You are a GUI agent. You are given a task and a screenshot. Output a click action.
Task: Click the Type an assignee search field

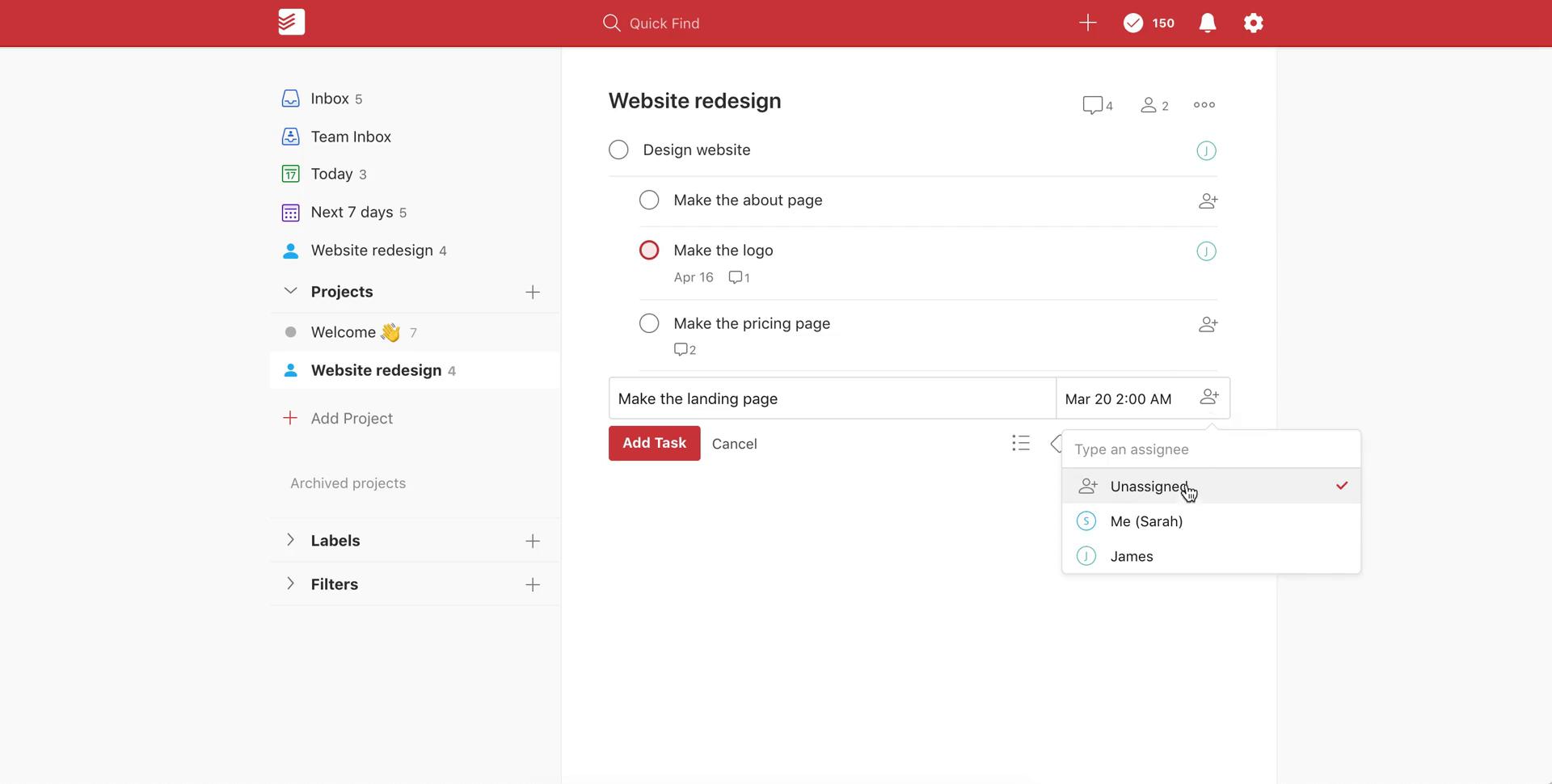click(x=1211, y=449)
